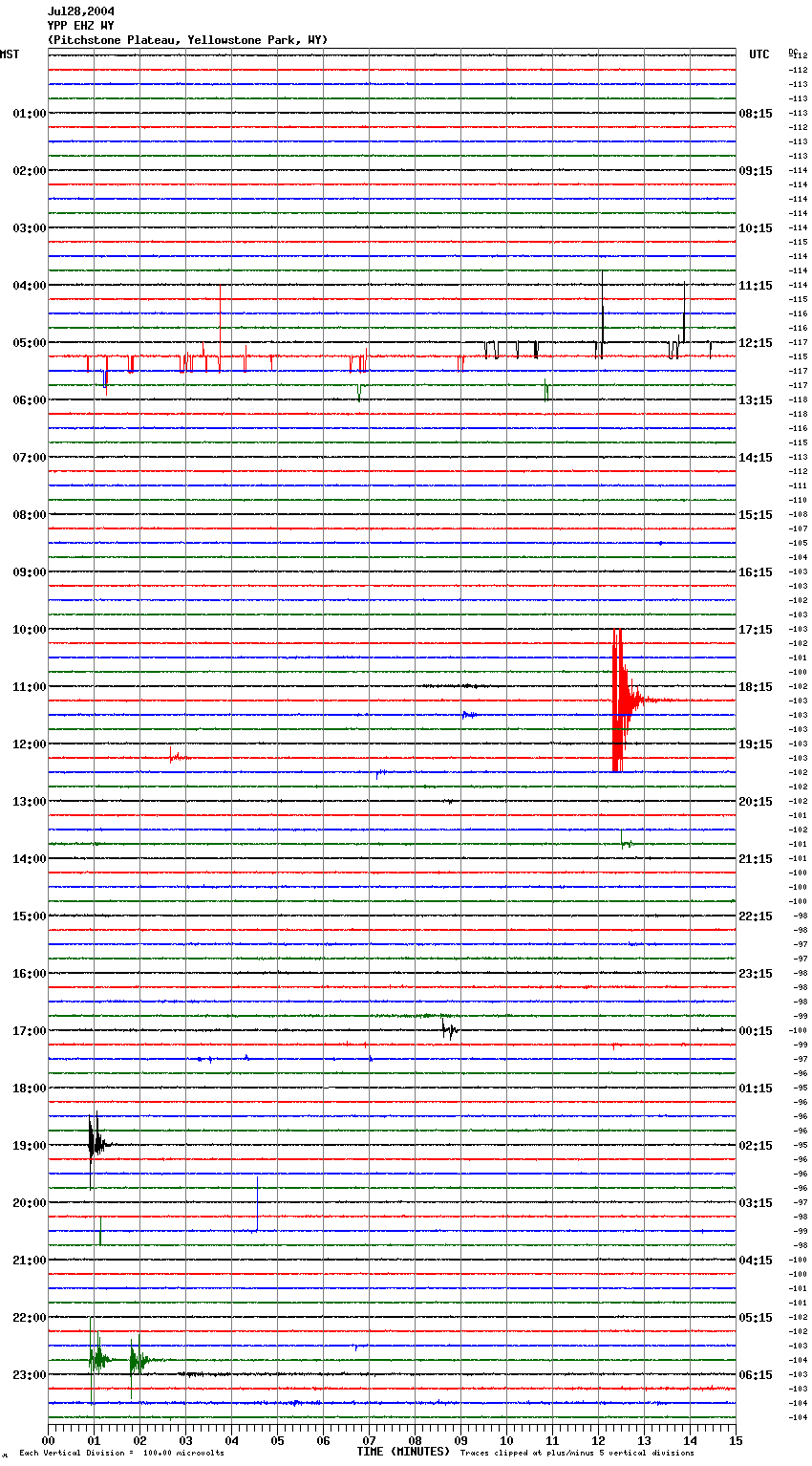Select the 12:00 MST time label
This screenshot has width=812, height=1466.
[x=29, y=744]
